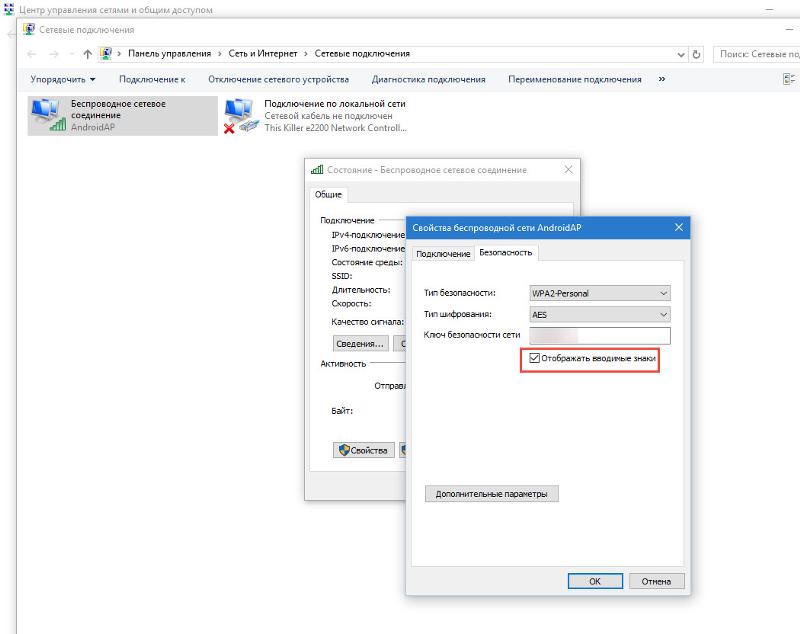
Task: Open the dropdown after the back and forward arrows
Action: (71, 54)
